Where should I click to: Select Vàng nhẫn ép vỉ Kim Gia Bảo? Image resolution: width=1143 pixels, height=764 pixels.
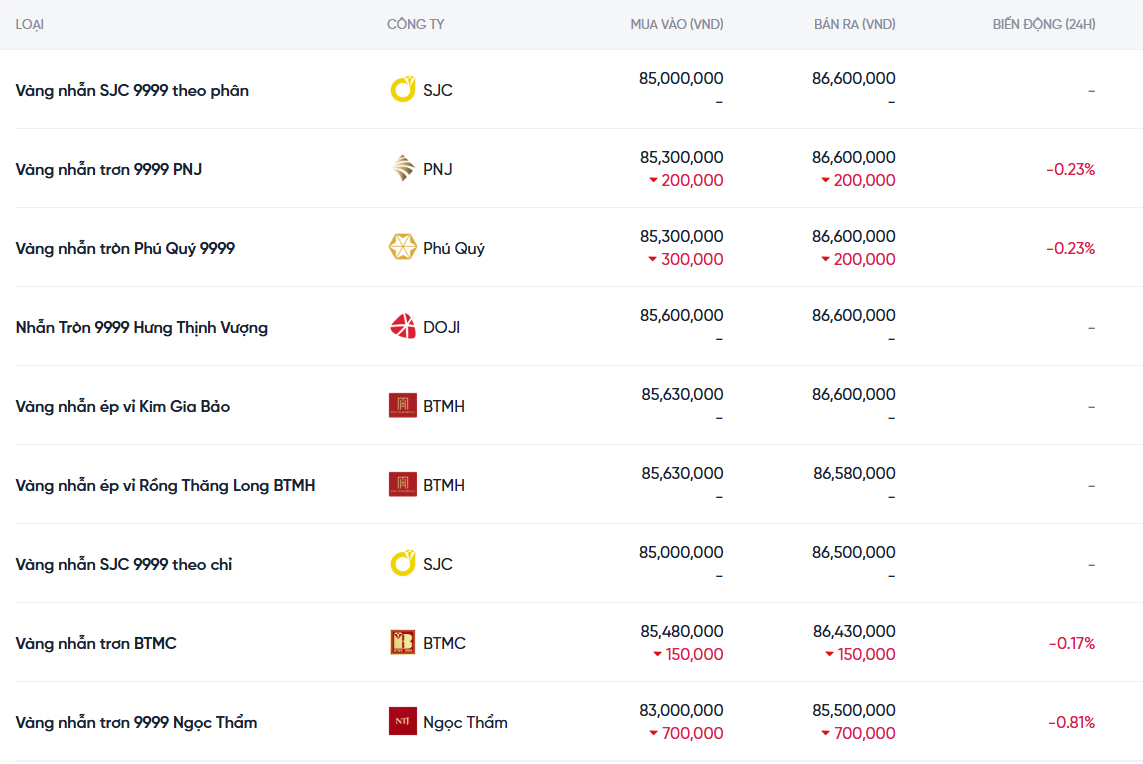click(x=122, y=406)
